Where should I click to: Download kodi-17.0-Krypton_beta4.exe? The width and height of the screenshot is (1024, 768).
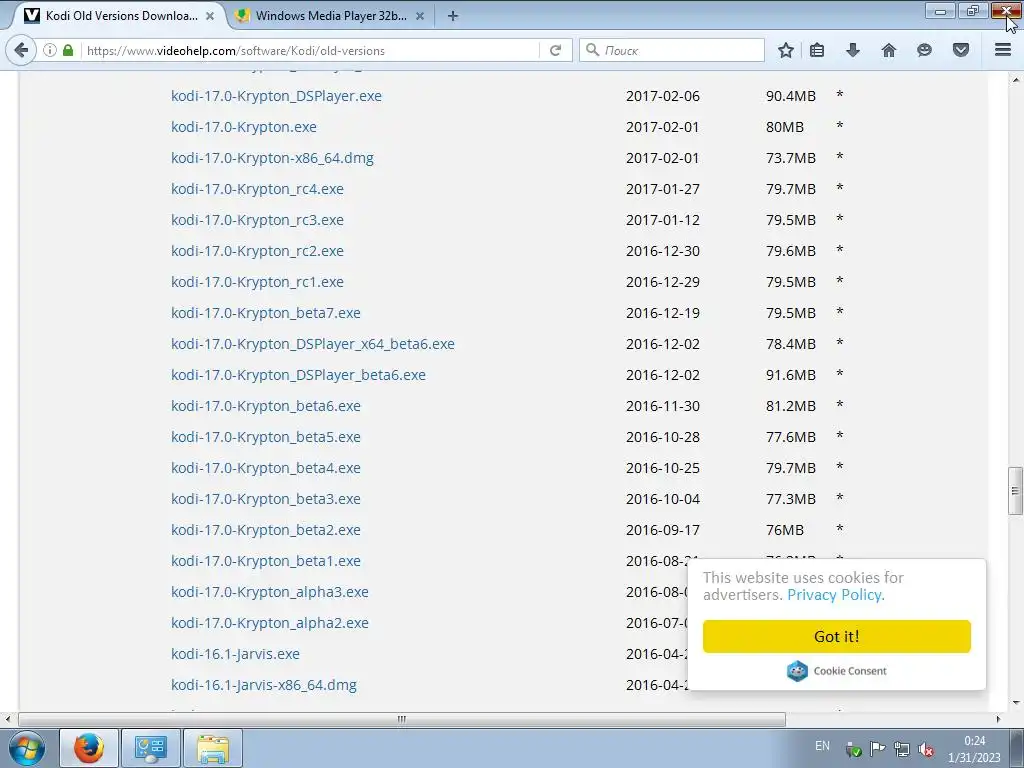[x=266, y=468]
